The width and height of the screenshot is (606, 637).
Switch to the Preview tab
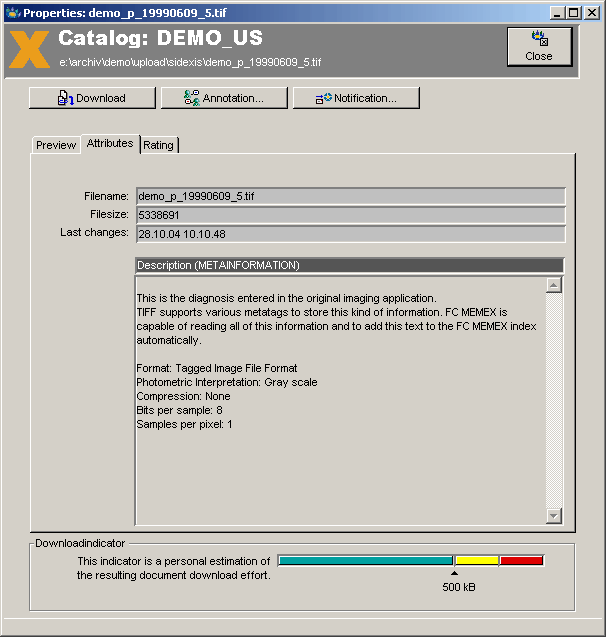(x=56, y=145)
